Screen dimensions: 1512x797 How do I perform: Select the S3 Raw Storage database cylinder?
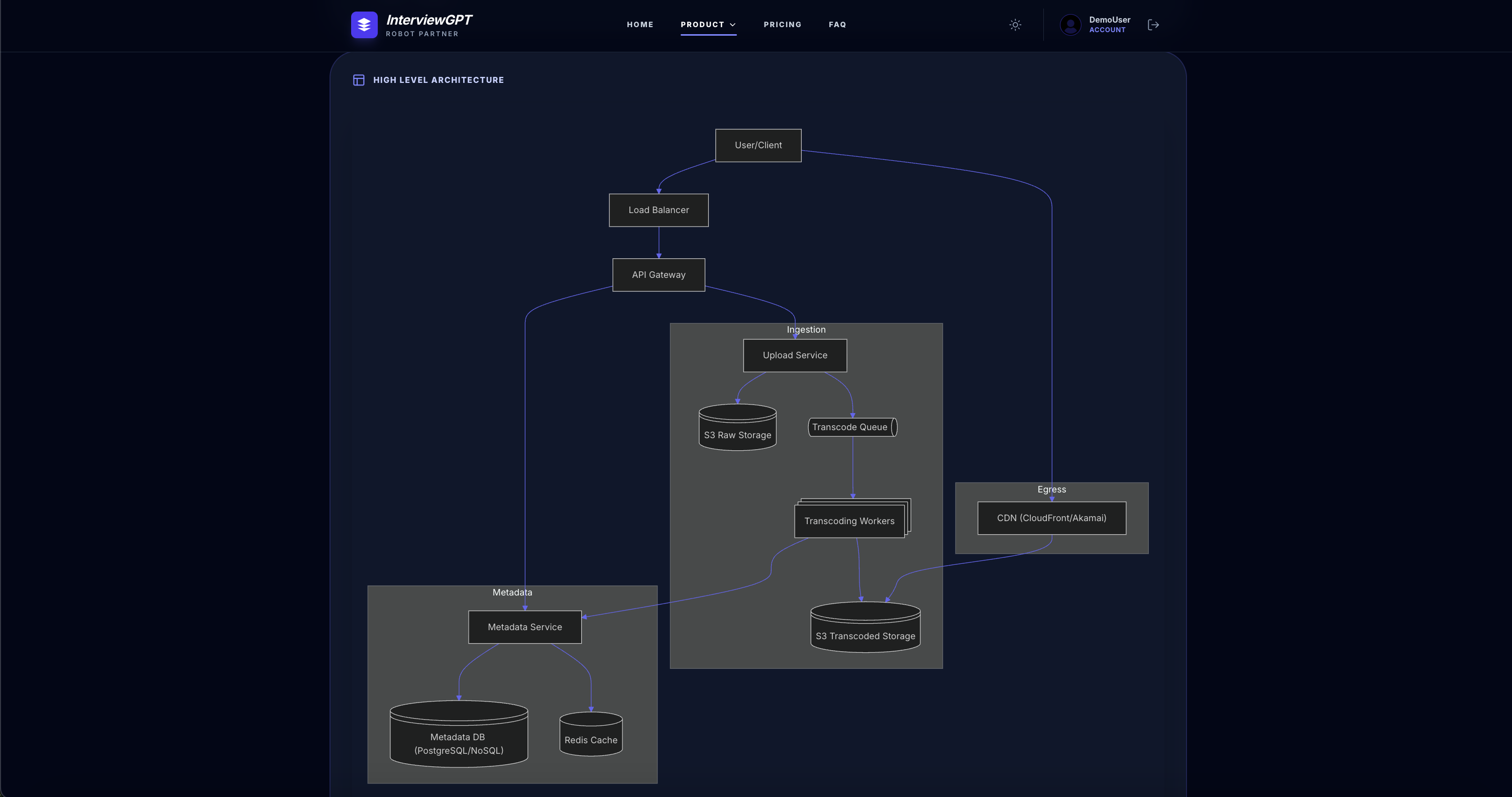point(737,428)
